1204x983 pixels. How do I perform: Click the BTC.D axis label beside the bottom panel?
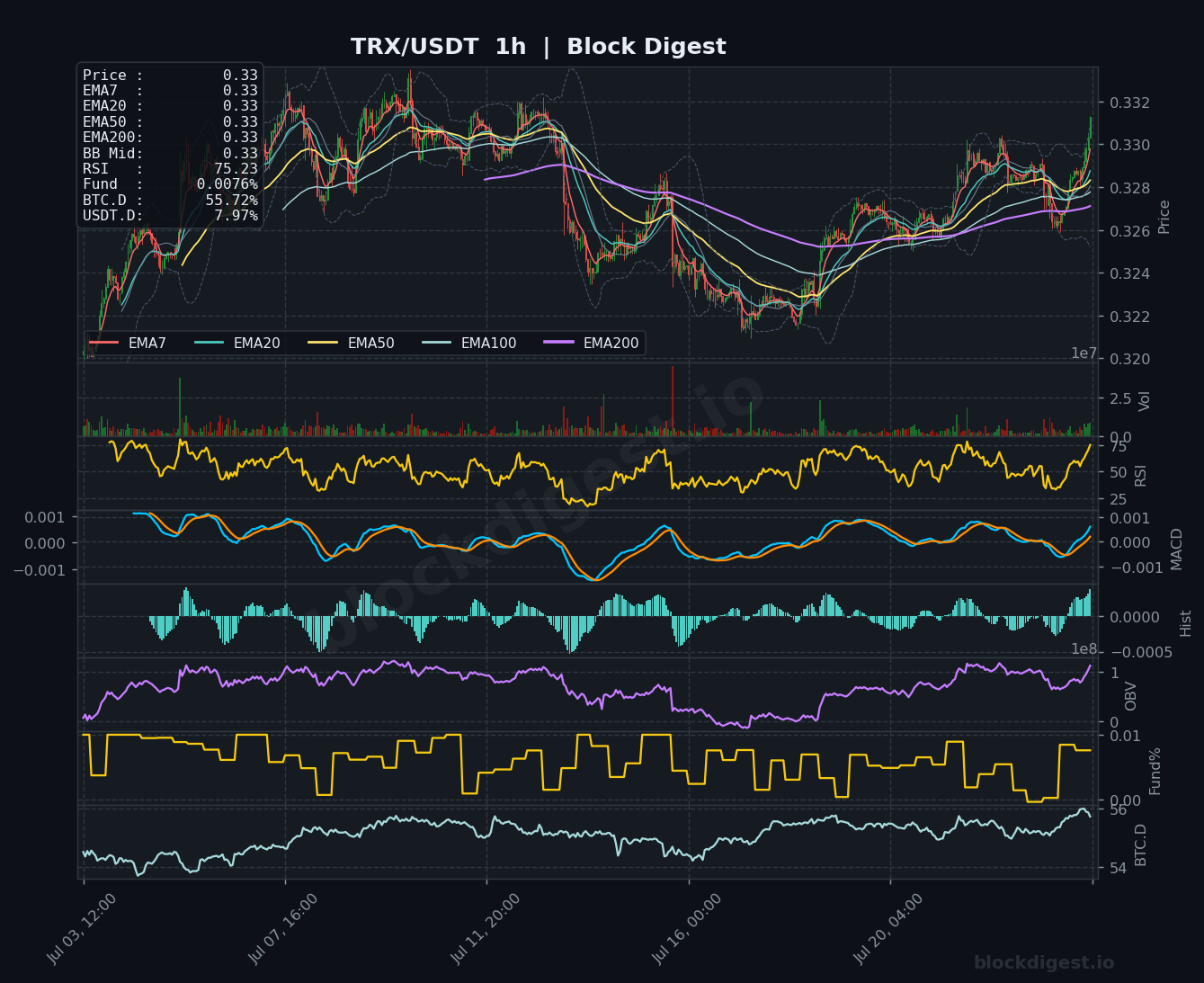click(1141, 844)
